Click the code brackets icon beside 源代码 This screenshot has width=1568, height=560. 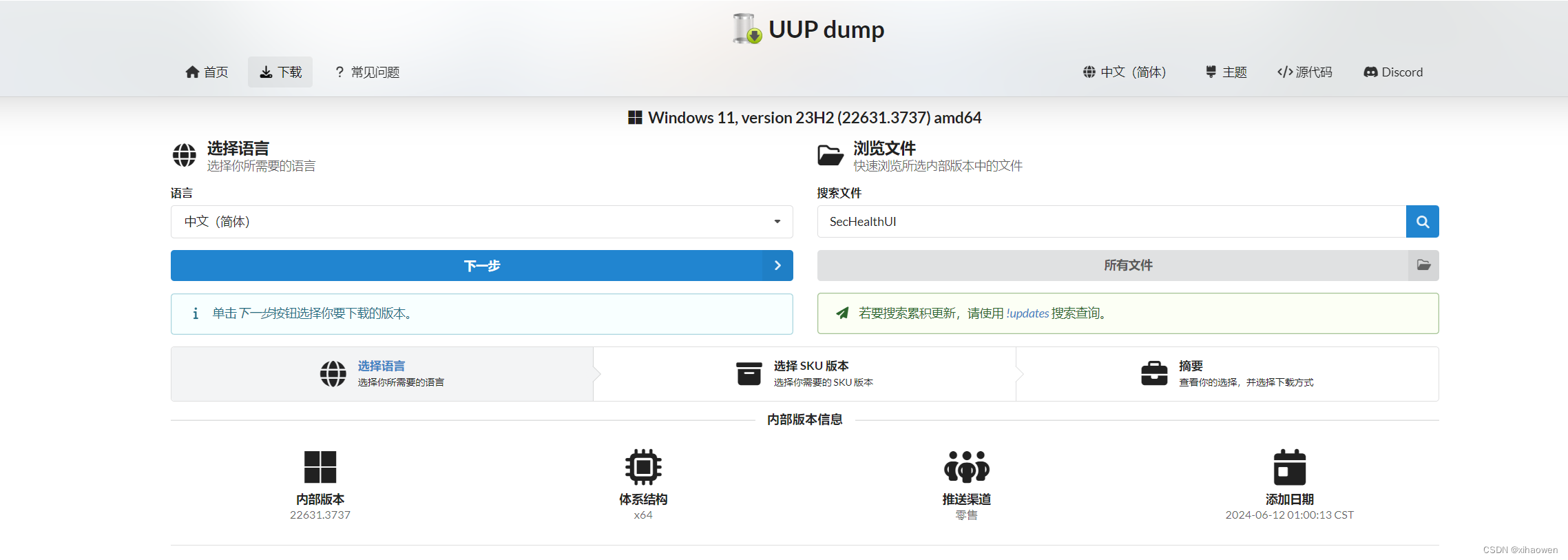coord(1285,72)
